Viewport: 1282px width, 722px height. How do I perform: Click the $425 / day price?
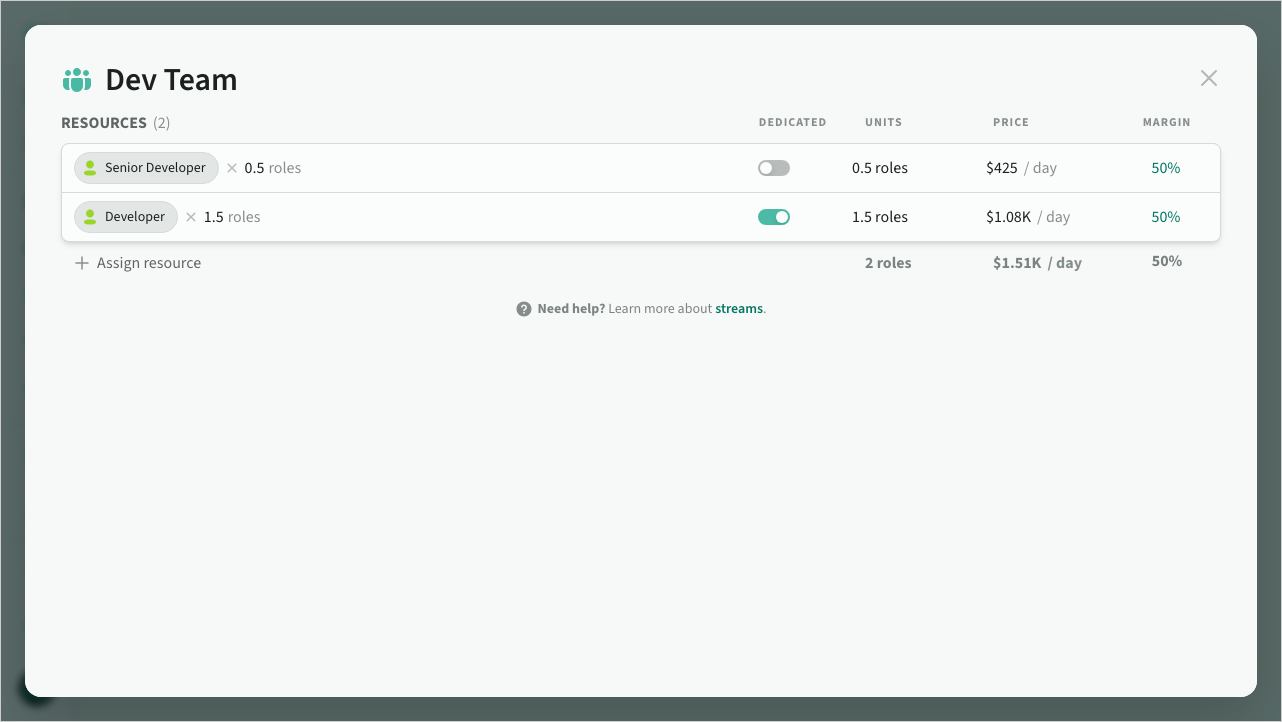[1020, 168]
